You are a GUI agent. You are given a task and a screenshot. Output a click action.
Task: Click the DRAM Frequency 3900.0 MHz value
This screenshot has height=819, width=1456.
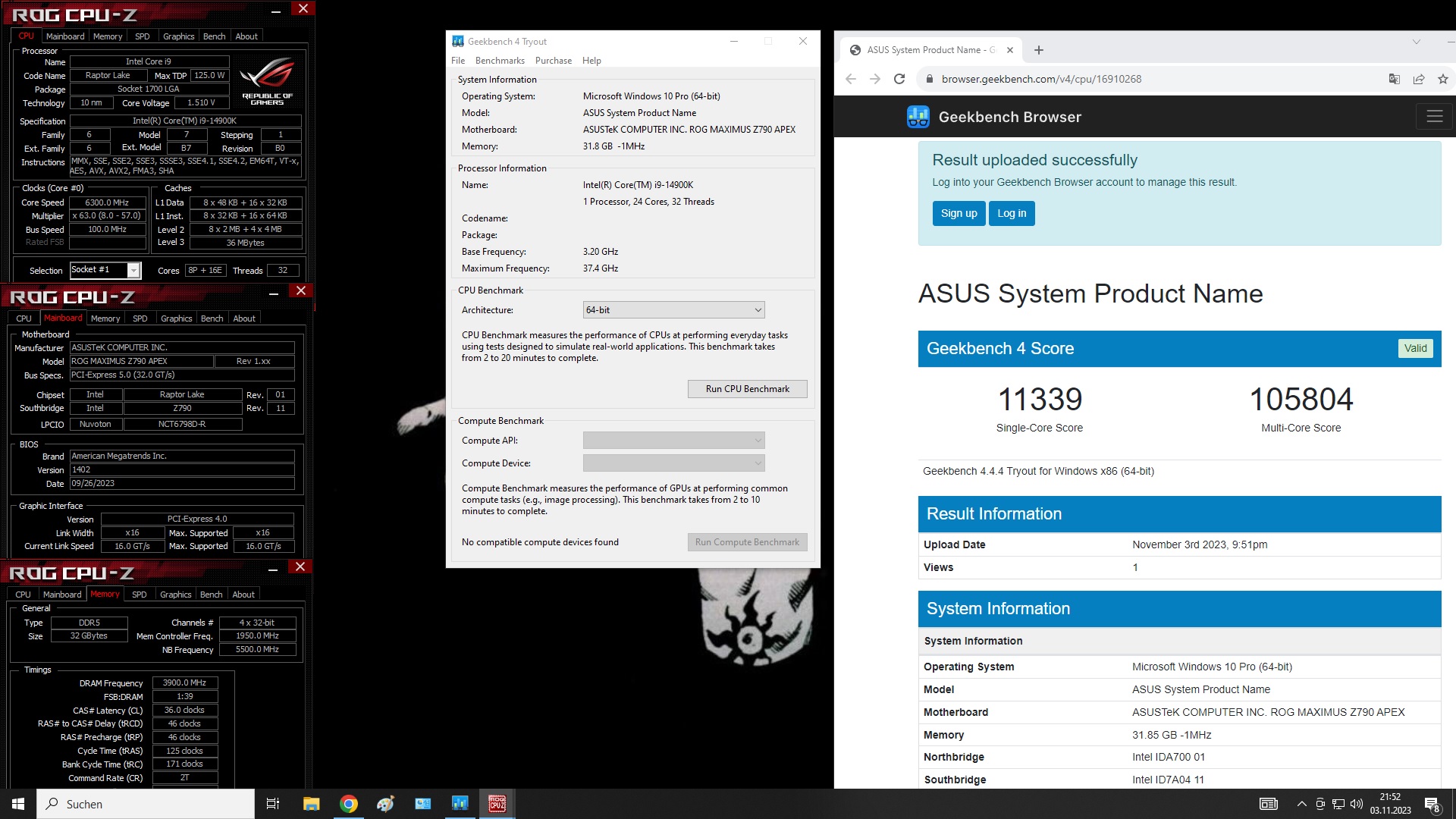click(185, 682)
